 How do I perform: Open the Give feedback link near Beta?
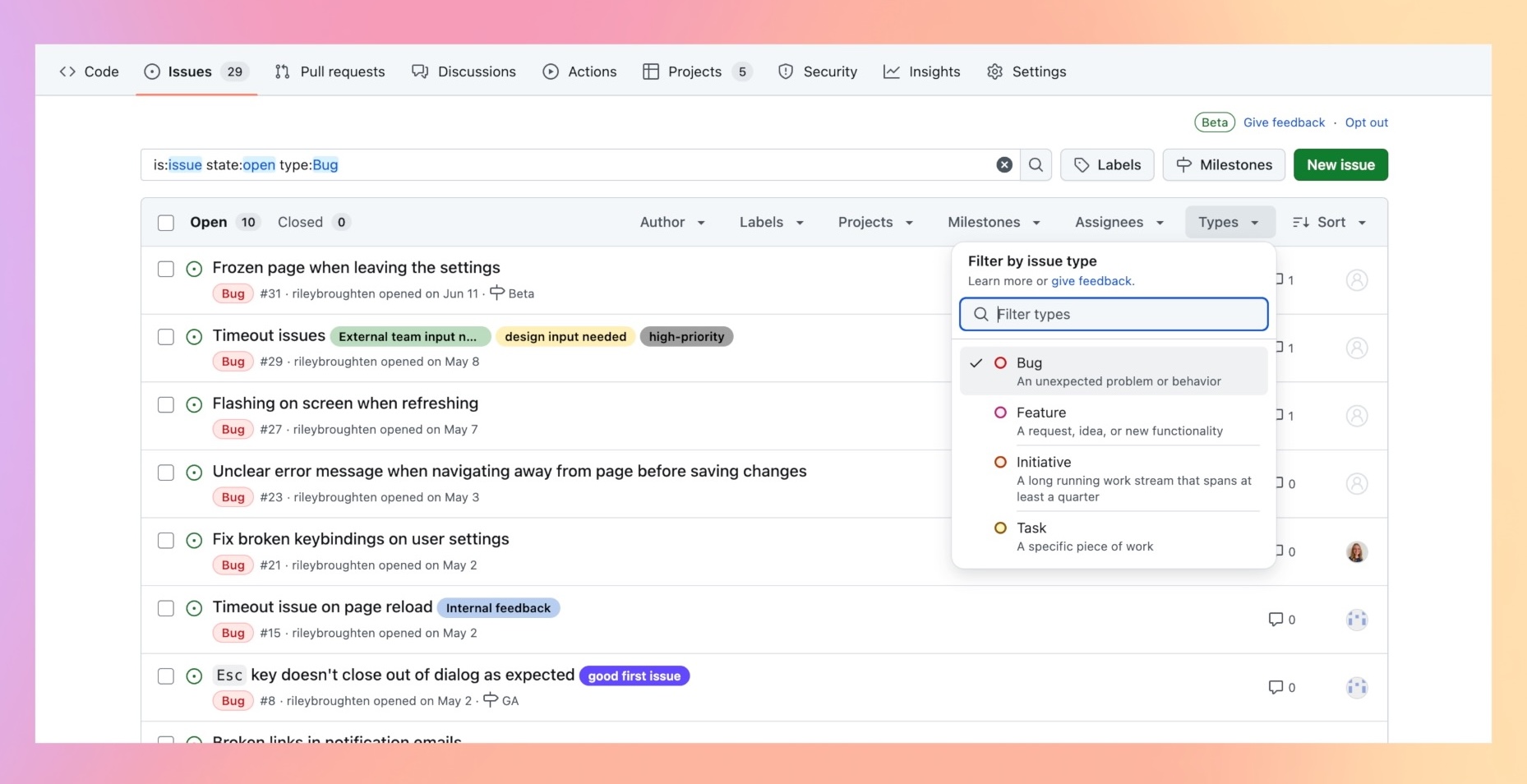tap(1284, 122)
